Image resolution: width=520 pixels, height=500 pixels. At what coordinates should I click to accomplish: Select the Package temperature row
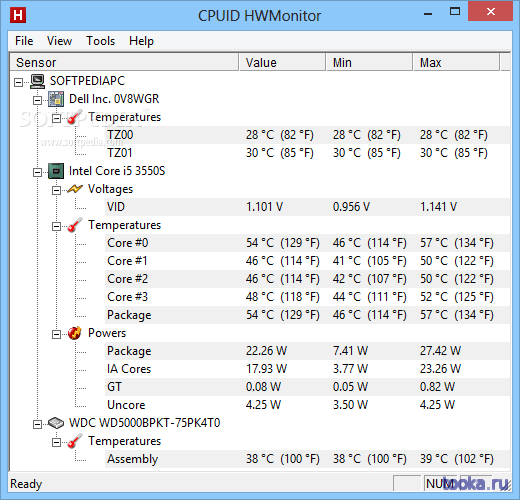click(x=307, y=315)
